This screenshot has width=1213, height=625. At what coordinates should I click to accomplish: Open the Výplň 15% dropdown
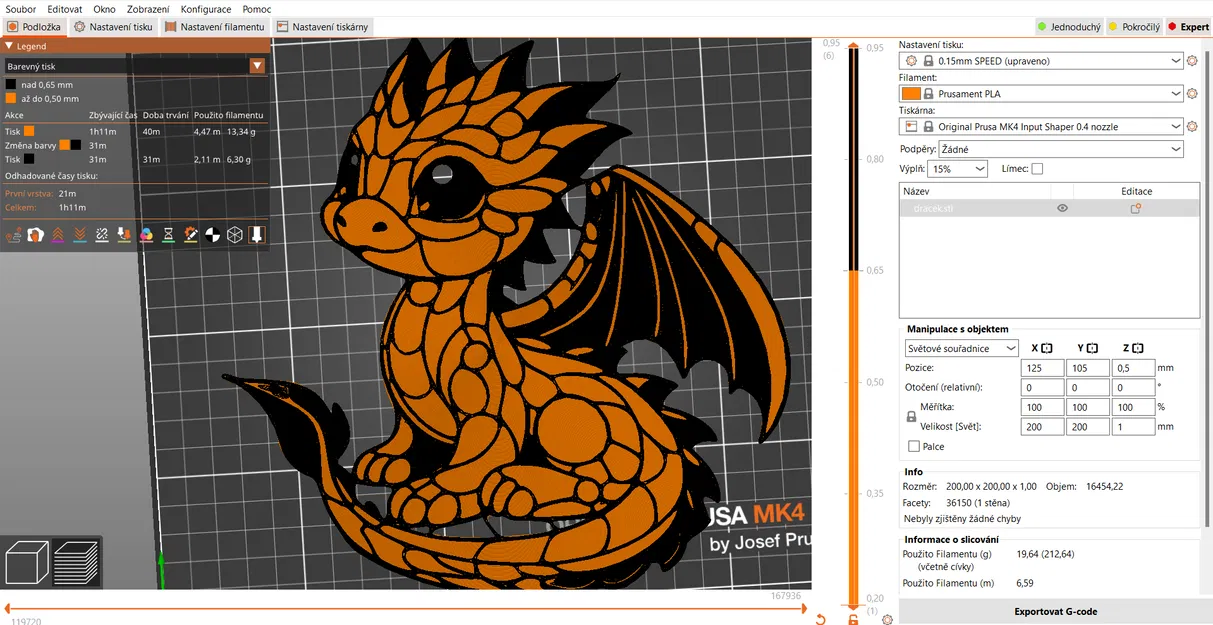957,169
